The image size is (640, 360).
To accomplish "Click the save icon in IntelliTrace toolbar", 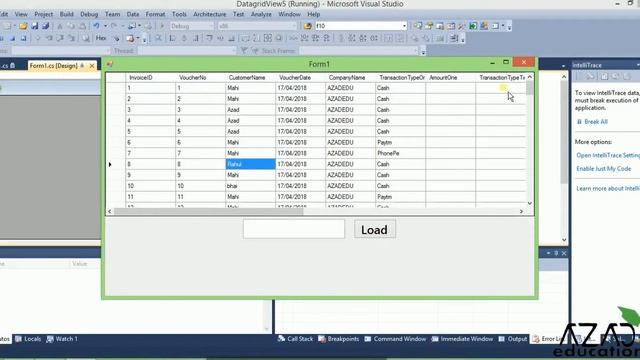I will pyautogui.click(x=604, y=76).
